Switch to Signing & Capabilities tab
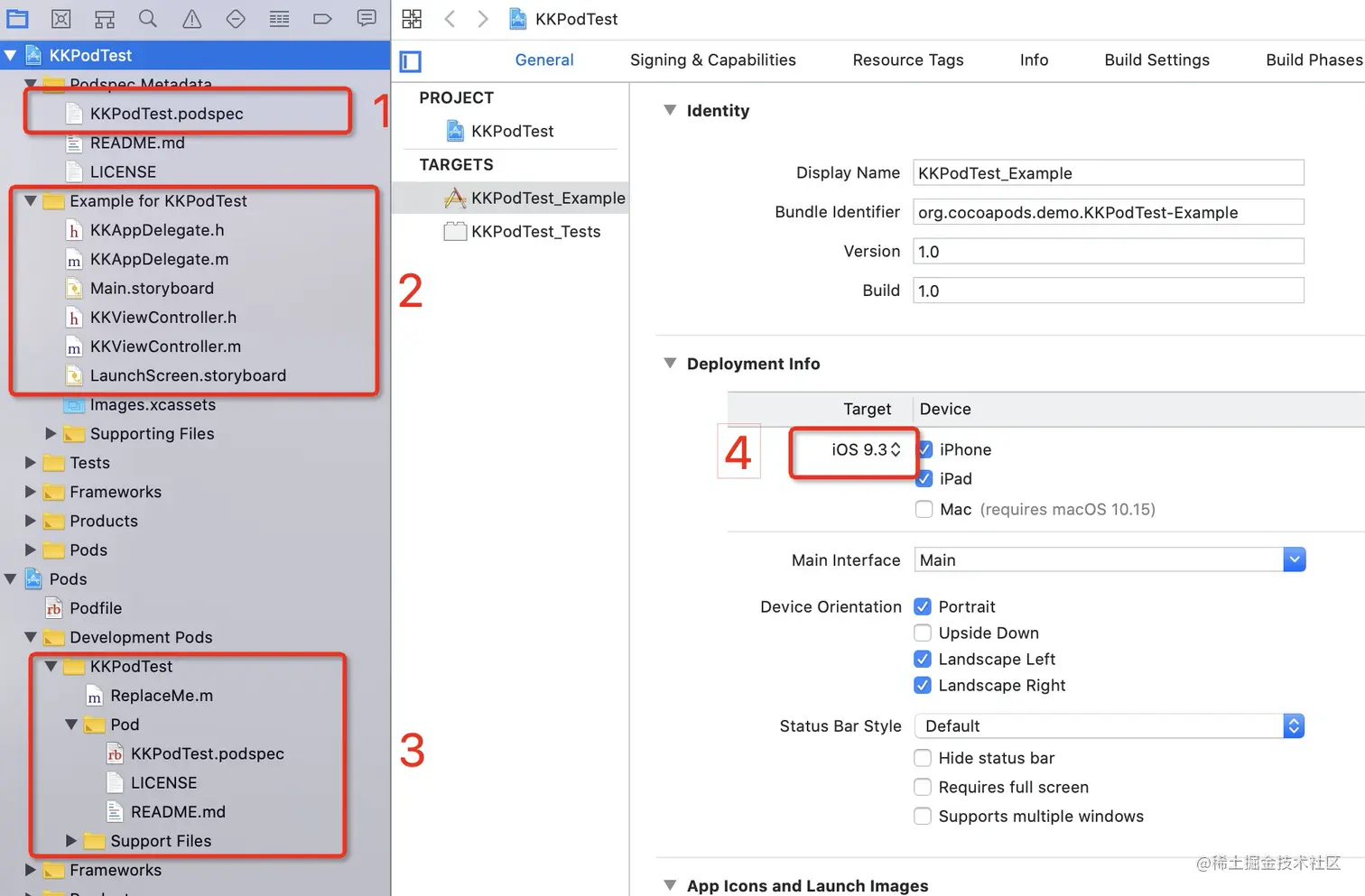 tap(713, 60)
